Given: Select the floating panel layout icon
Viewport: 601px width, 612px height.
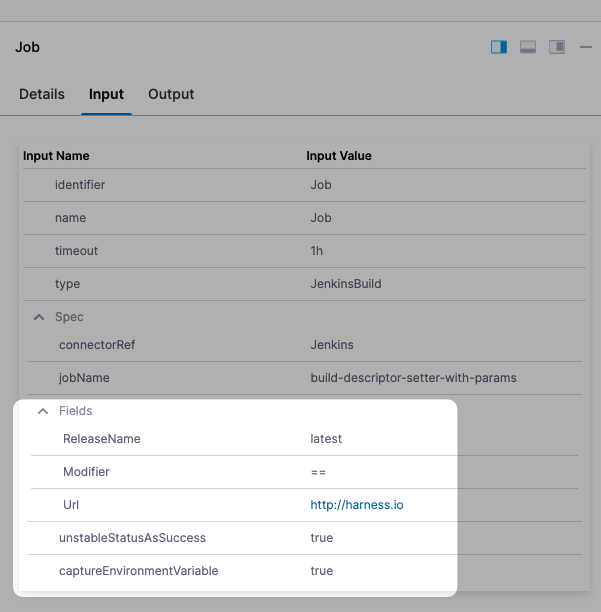Looking at the screenshot, I should point(557,47).
